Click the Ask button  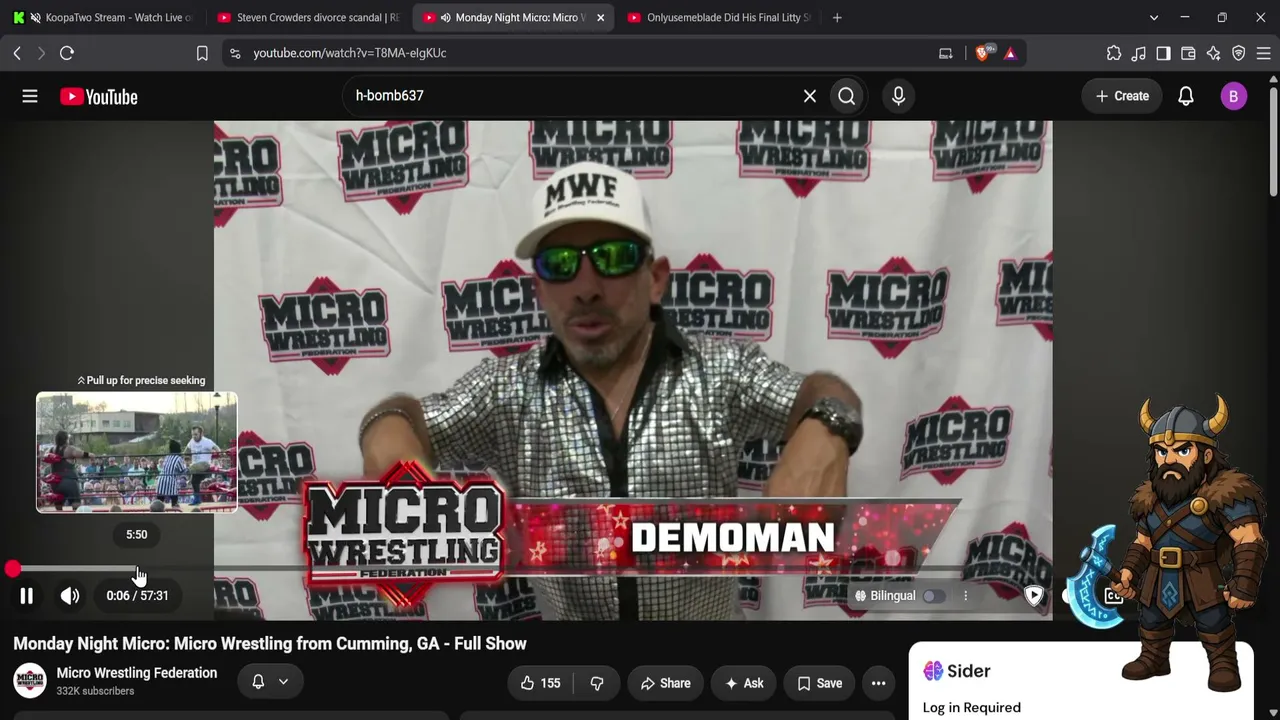(744, 683)
